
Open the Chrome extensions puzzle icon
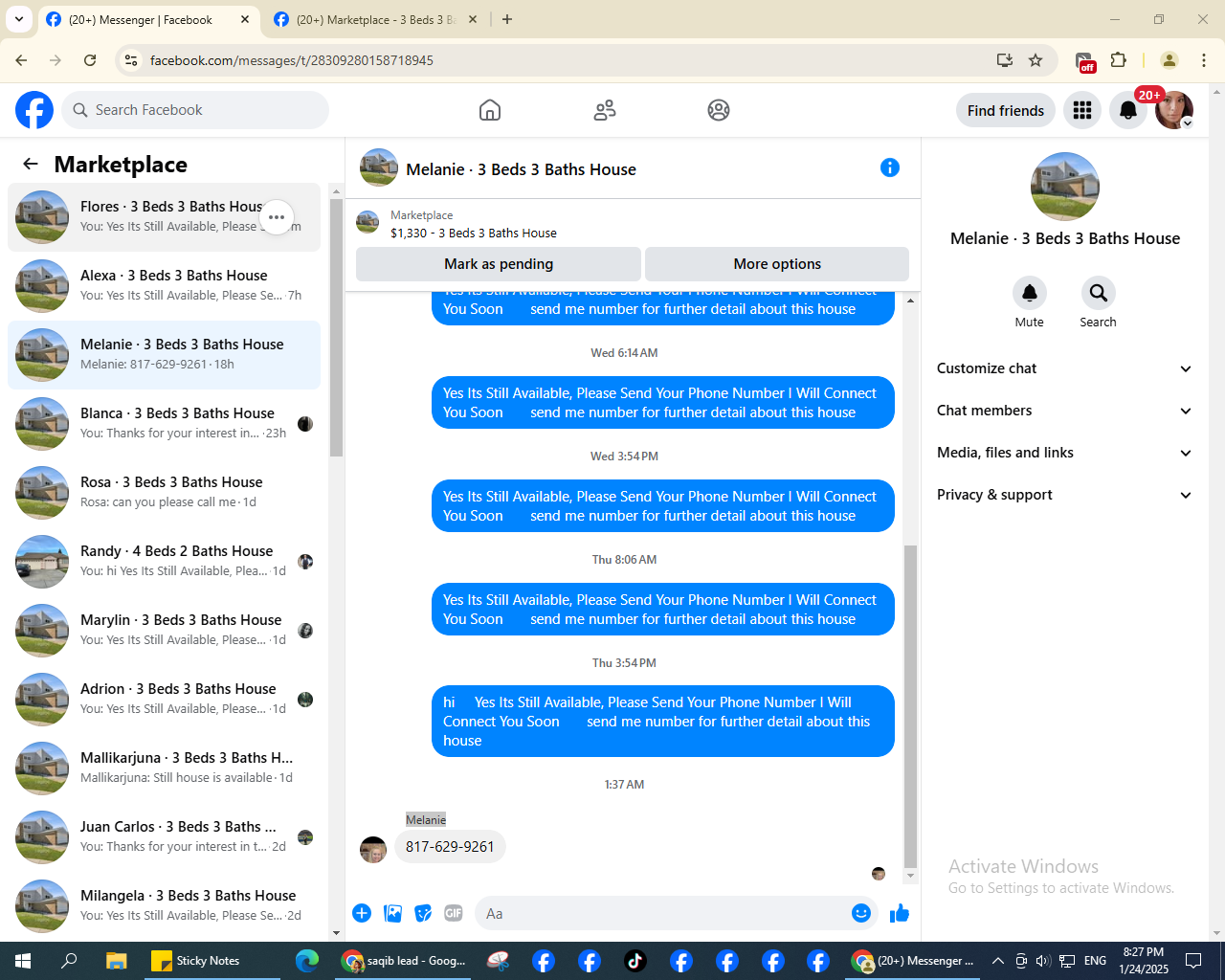pyautogui.click(x=1118, y=60)
